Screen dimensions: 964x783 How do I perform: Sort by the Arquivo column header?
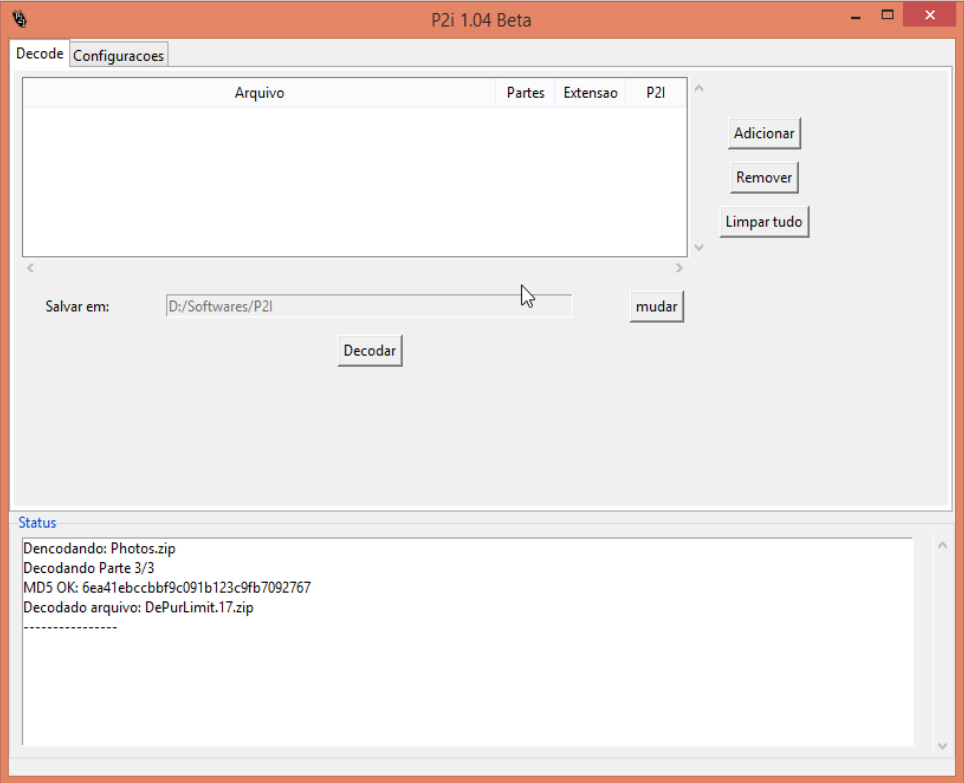point(259,93)
